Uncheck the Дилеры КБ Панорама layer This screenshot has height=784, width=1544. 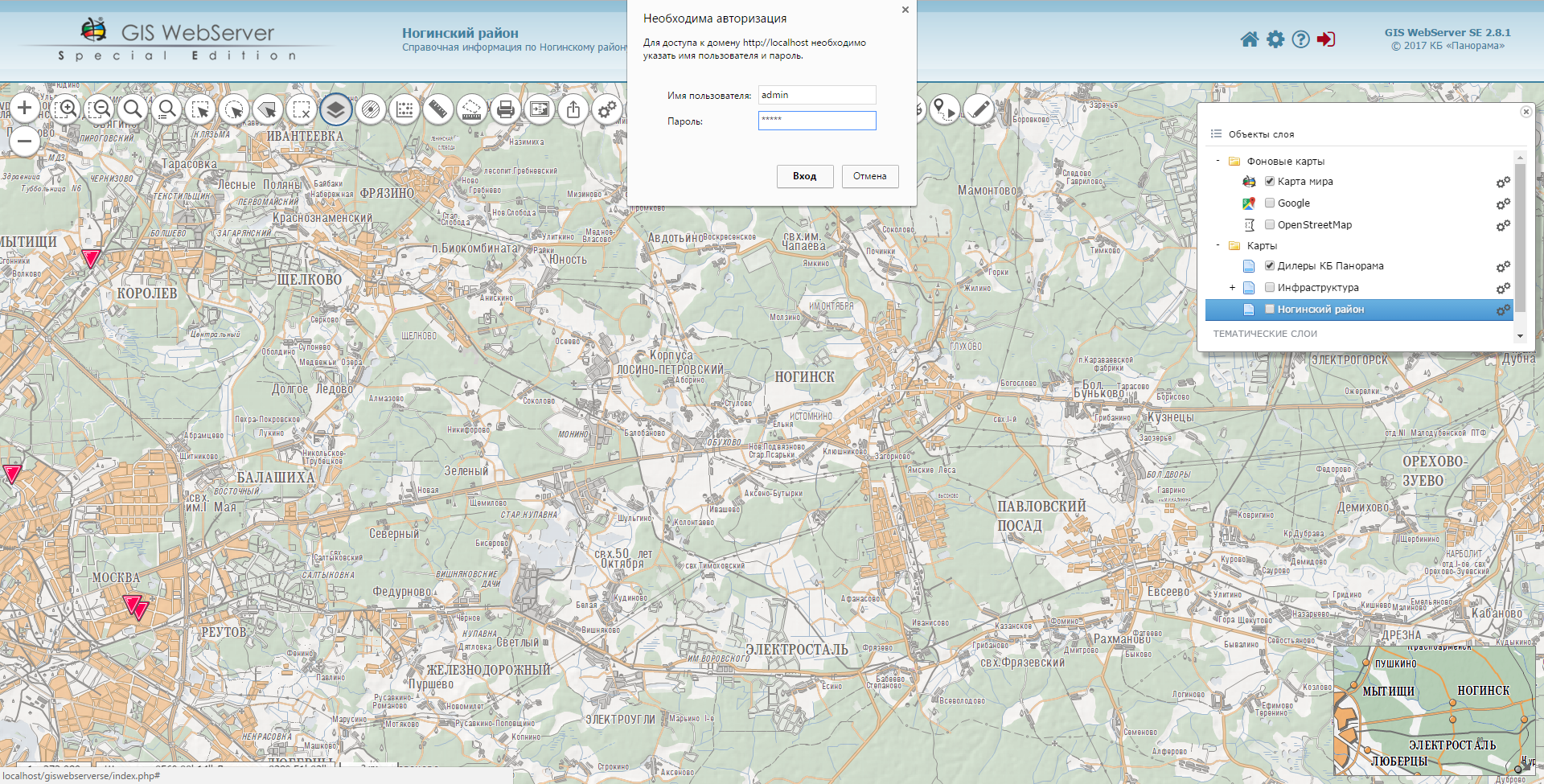pos(1270,265)
